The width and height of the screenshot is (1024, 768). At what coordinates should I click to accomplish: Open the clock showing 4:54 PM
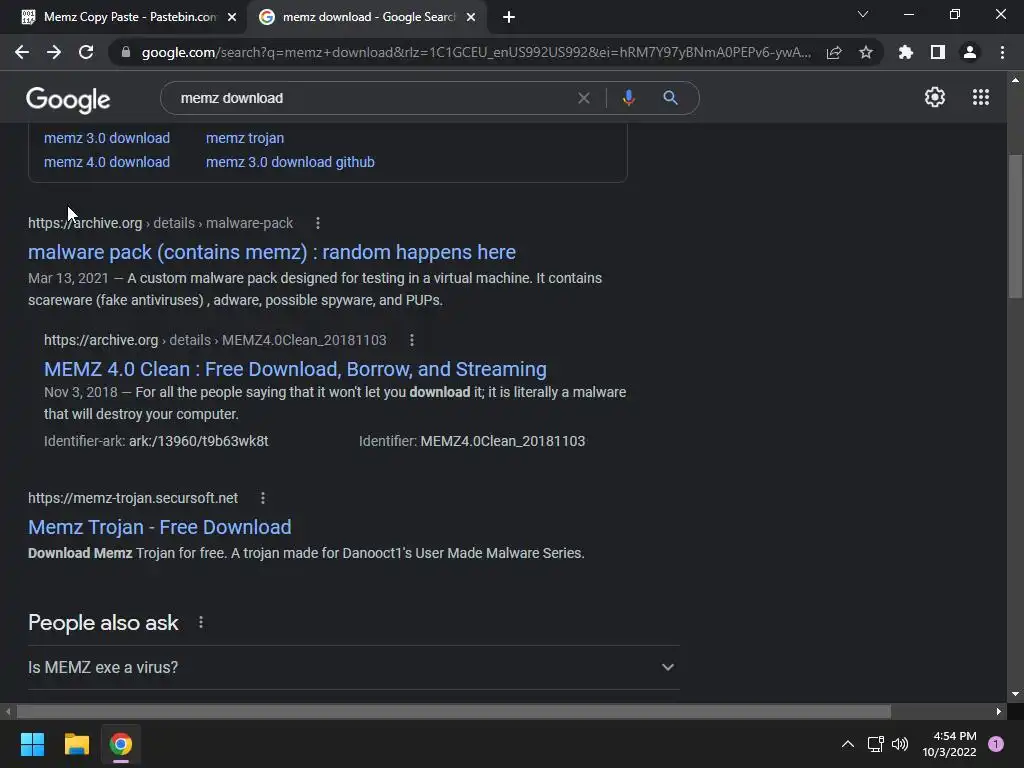[x=949, y=744]
